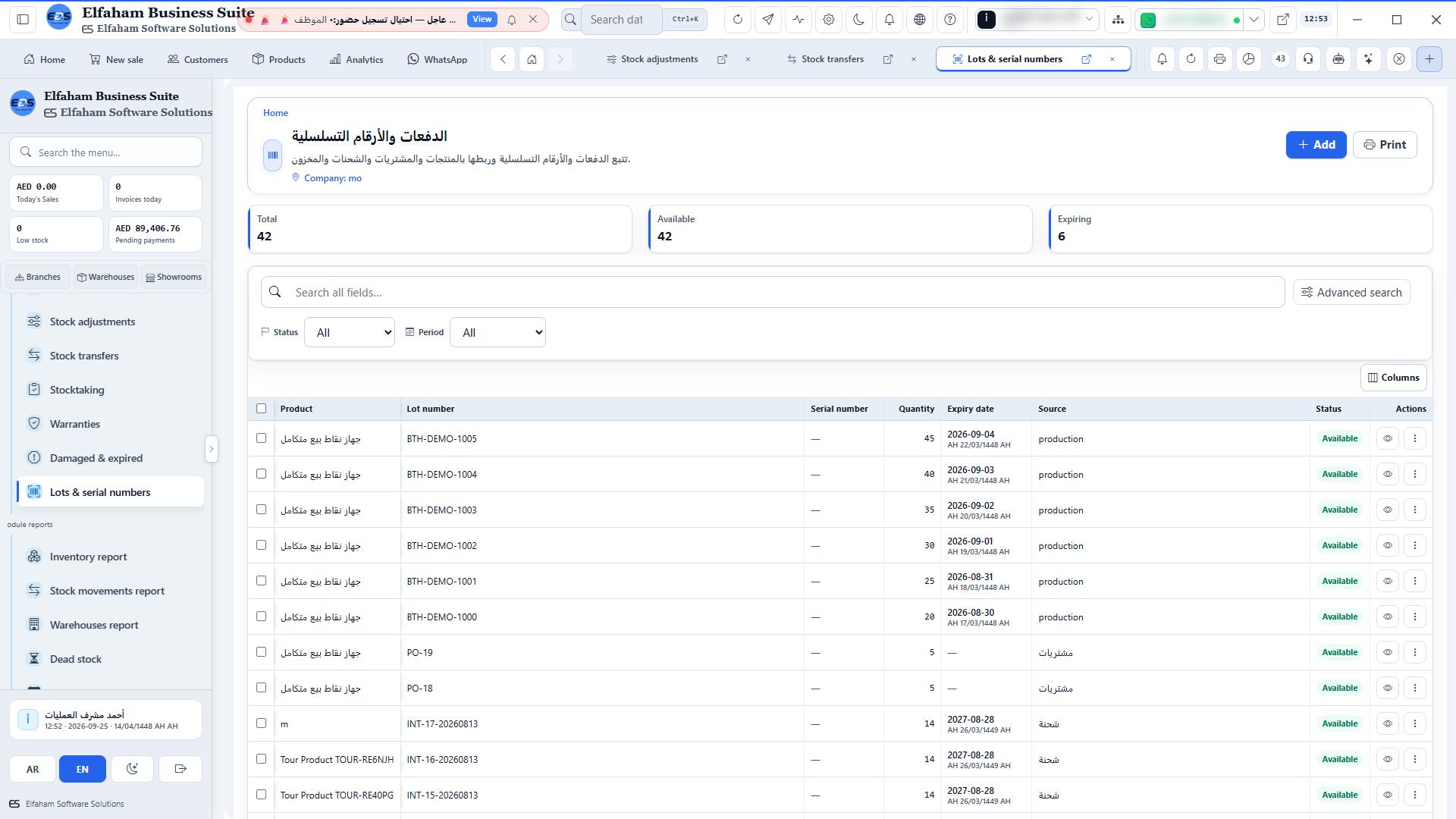
Task: Open the language globe icon
Action: point(920,20)
